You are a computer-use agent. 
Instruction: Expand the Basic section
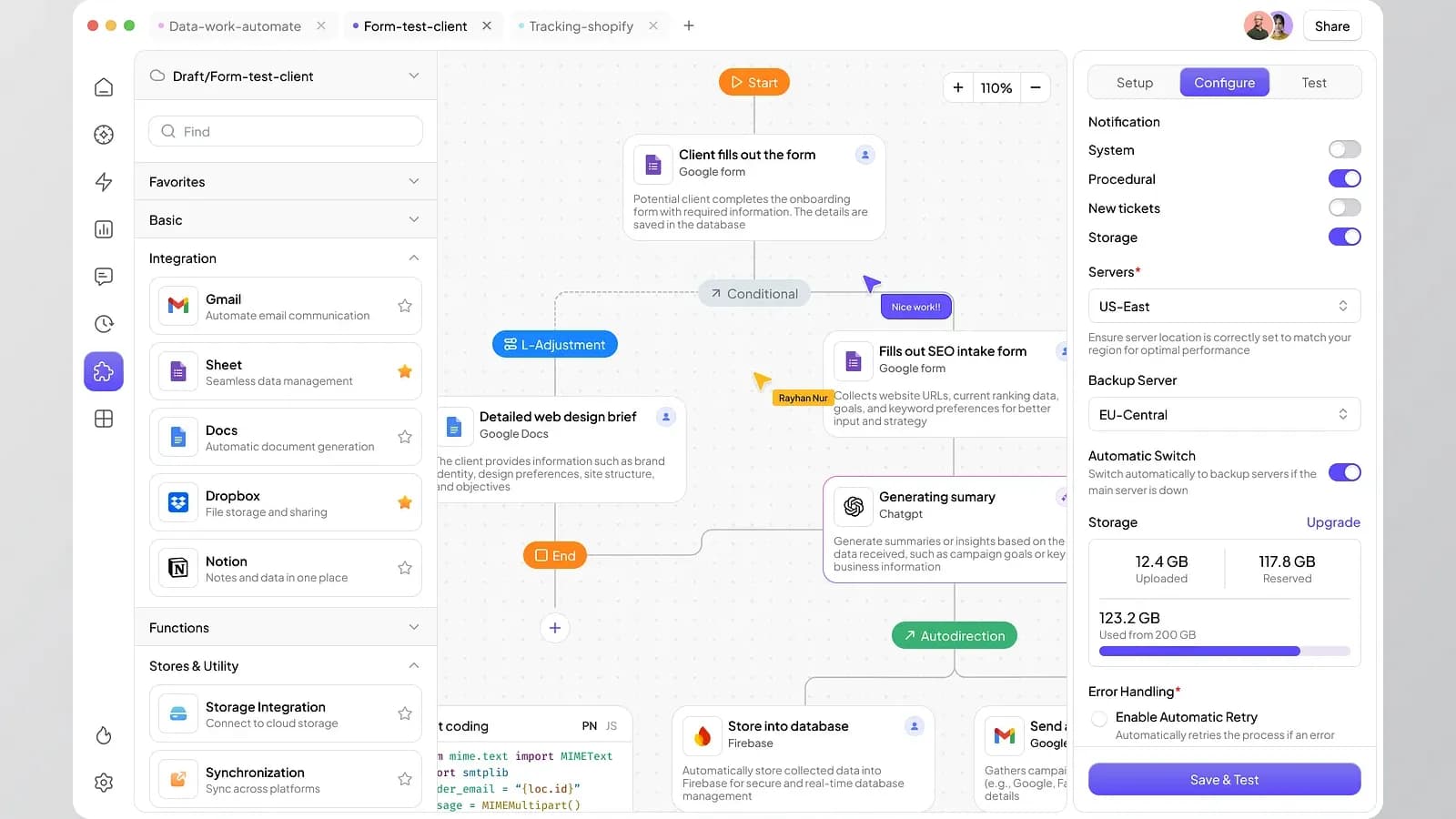tap(286, 220)
